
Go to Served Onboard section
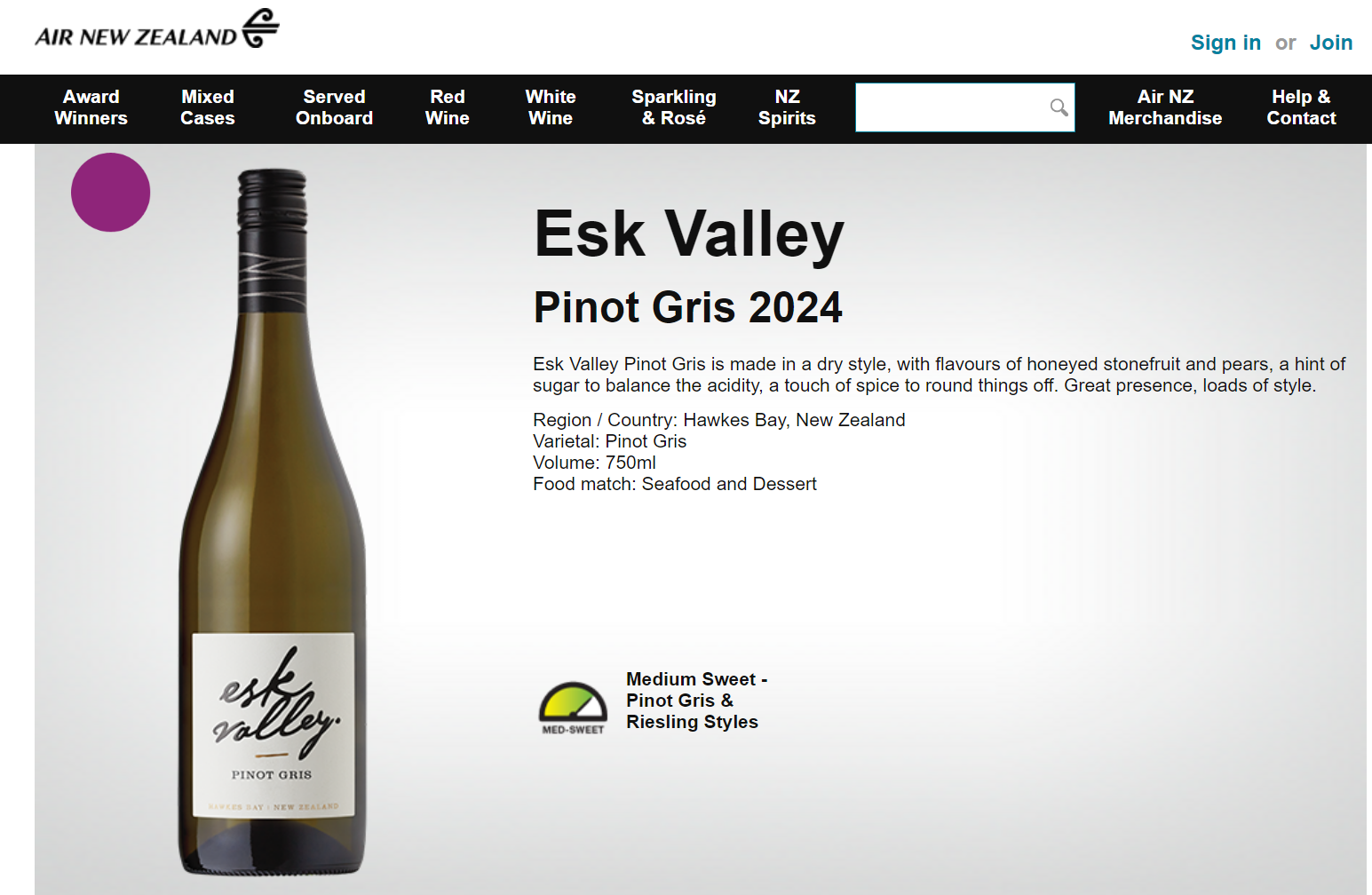(334, 107)
